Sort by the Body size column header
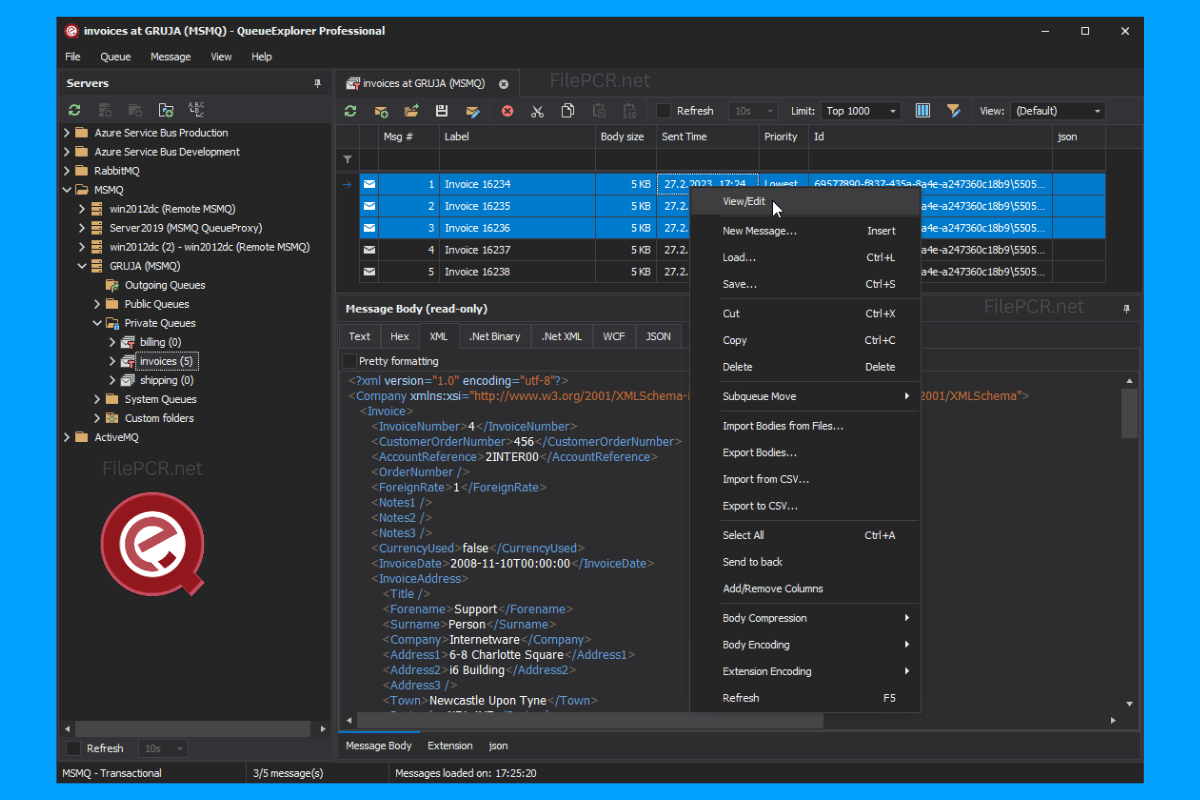Screen dimensions: 1200x800 [625, 137]
